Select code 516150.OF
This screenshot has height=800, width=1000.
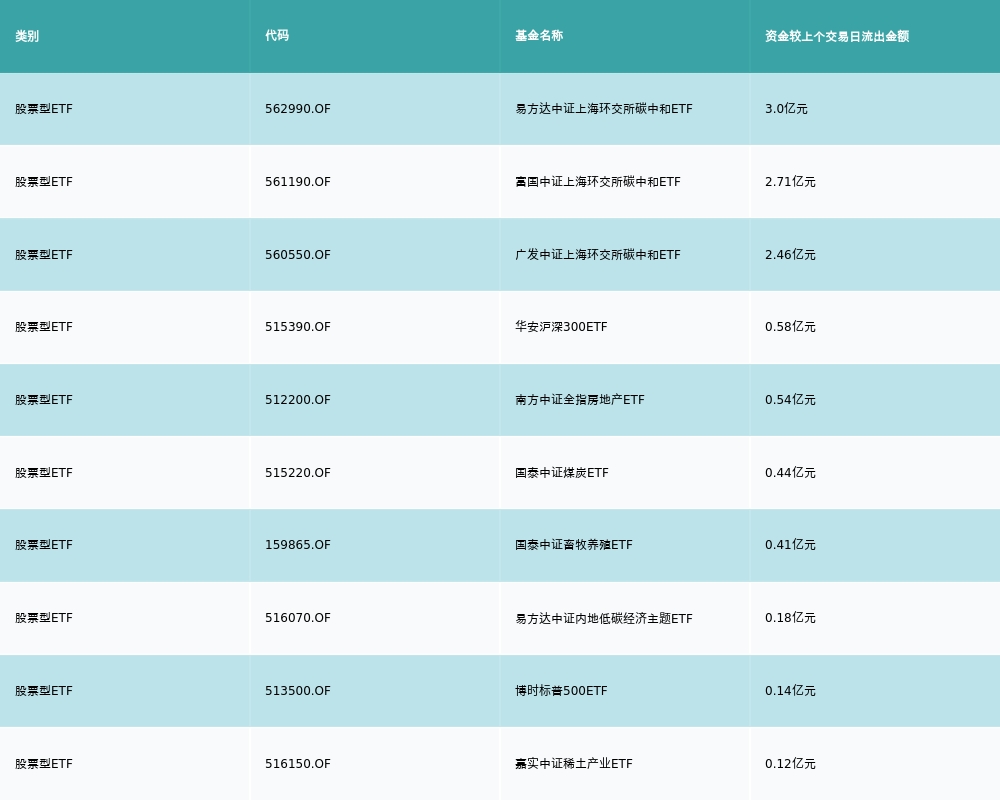coord(298,764)
